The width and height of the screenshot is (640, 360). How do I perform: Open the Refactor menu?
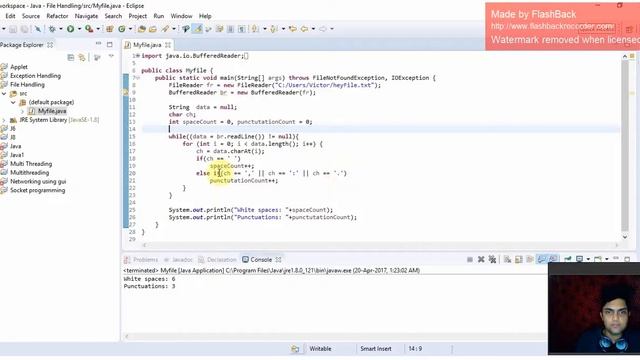(x=57, y=16)
